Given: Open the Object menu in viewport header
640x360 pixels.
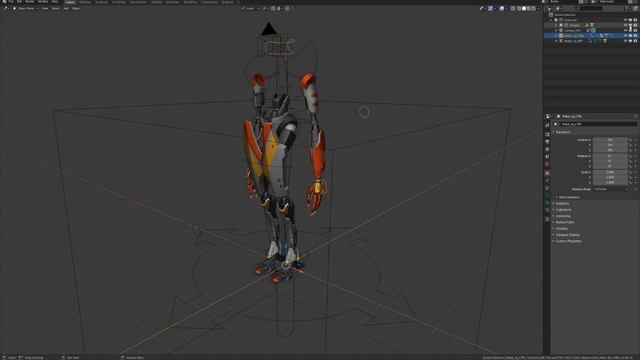Looking at the screenshot, I should (x=76, y=8).
